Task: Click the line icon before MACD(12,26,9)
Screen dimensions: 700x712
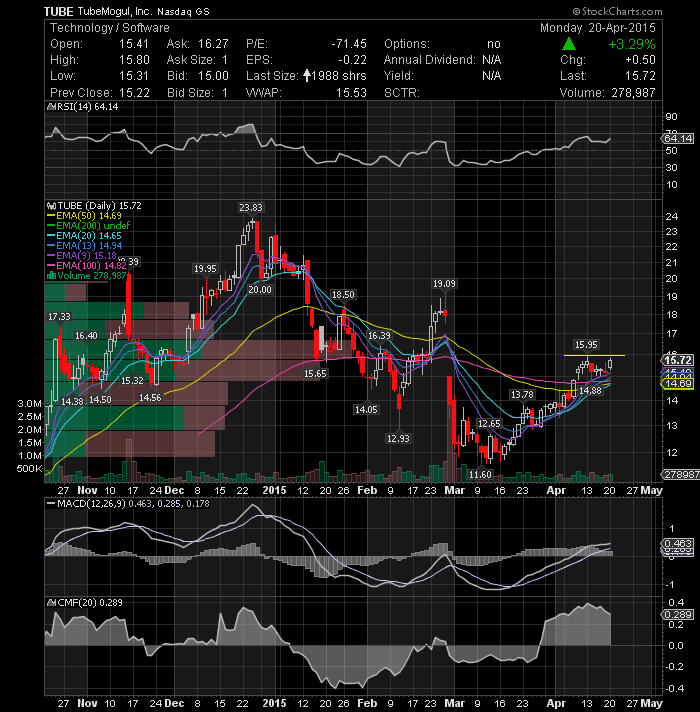Action: (51, 504)
